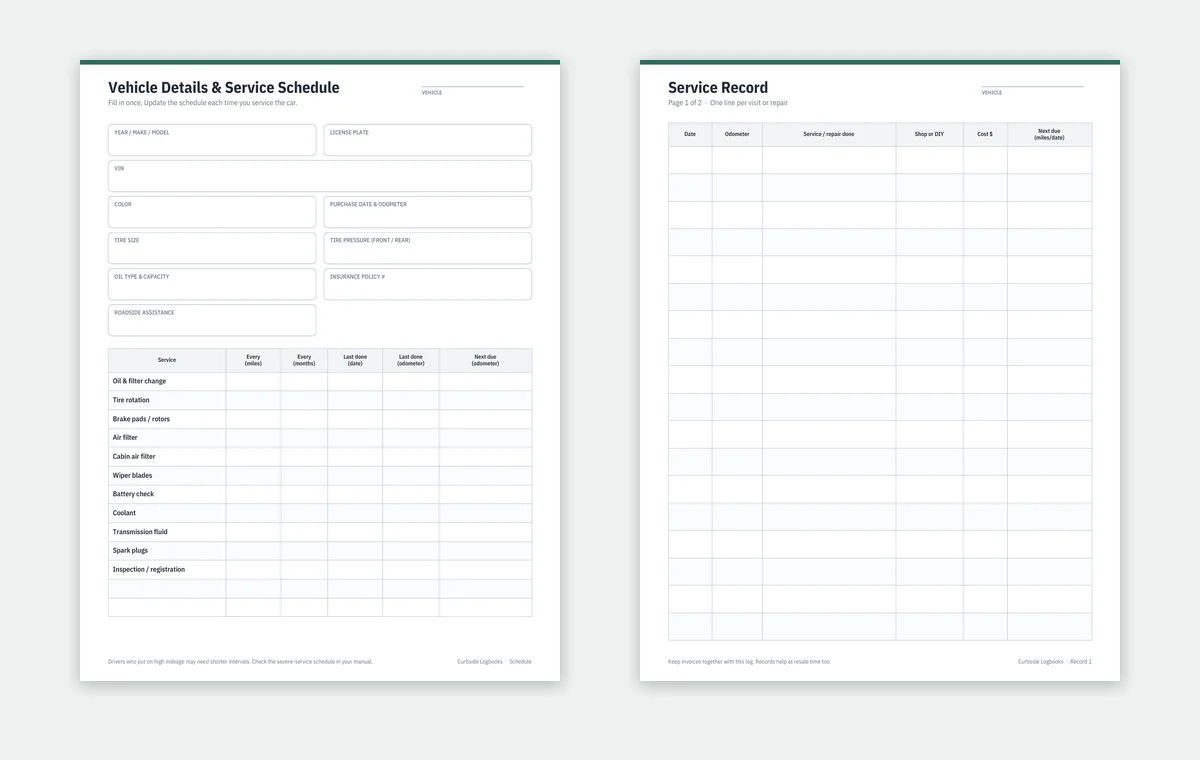Click the 'Service' column header in the schedule table

167,360
